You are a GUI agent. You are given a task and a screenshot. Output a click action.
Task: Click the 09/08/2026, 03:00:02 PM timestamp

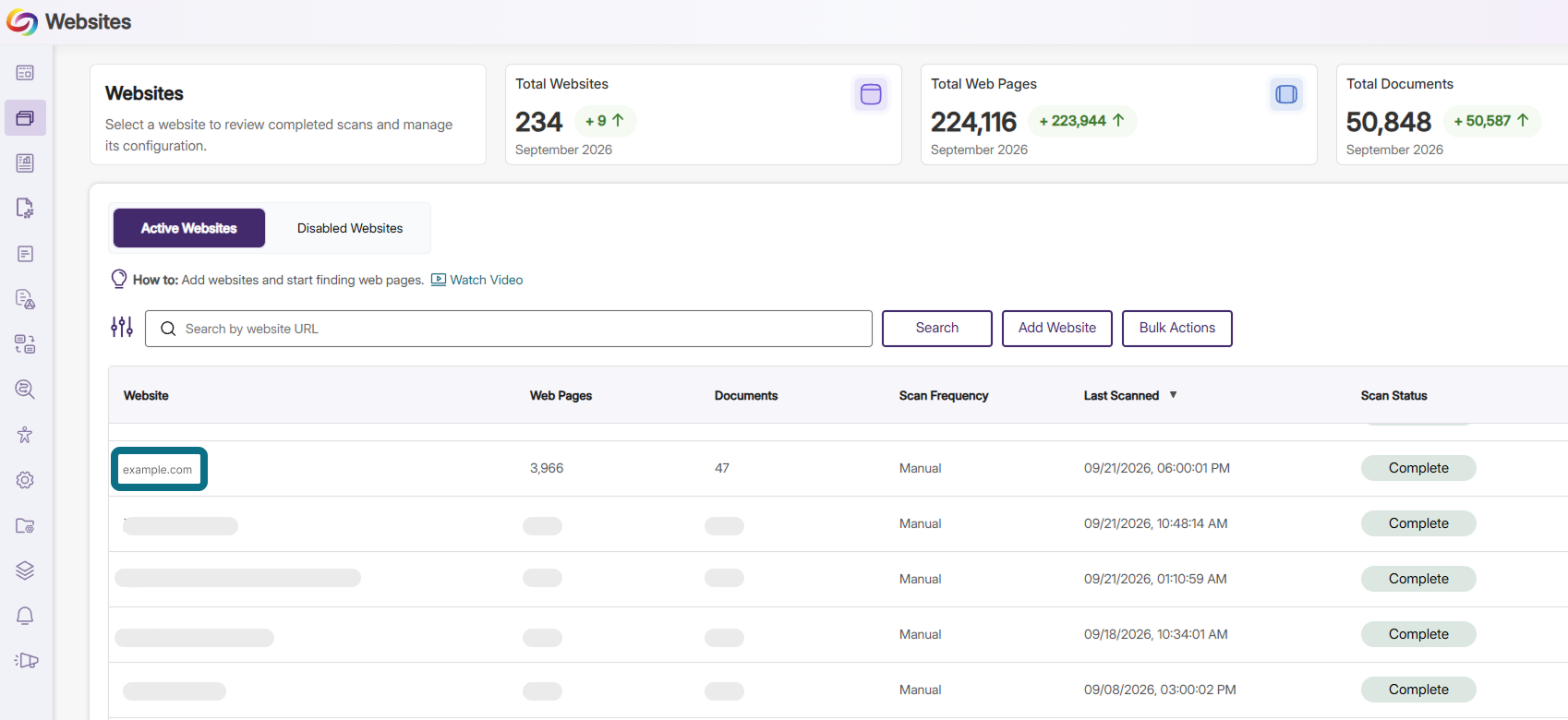tap(1160, 690)
